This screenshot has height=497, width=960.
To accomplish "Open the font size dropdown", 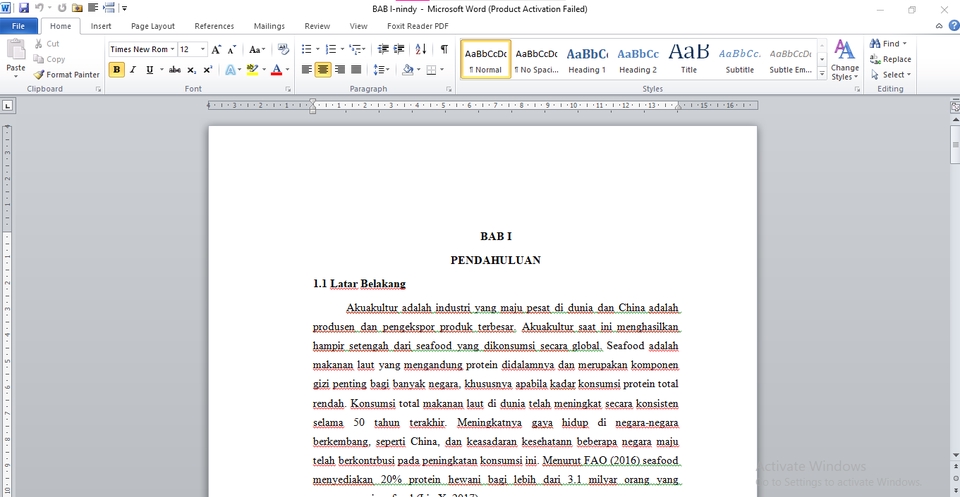I will 203,50.
